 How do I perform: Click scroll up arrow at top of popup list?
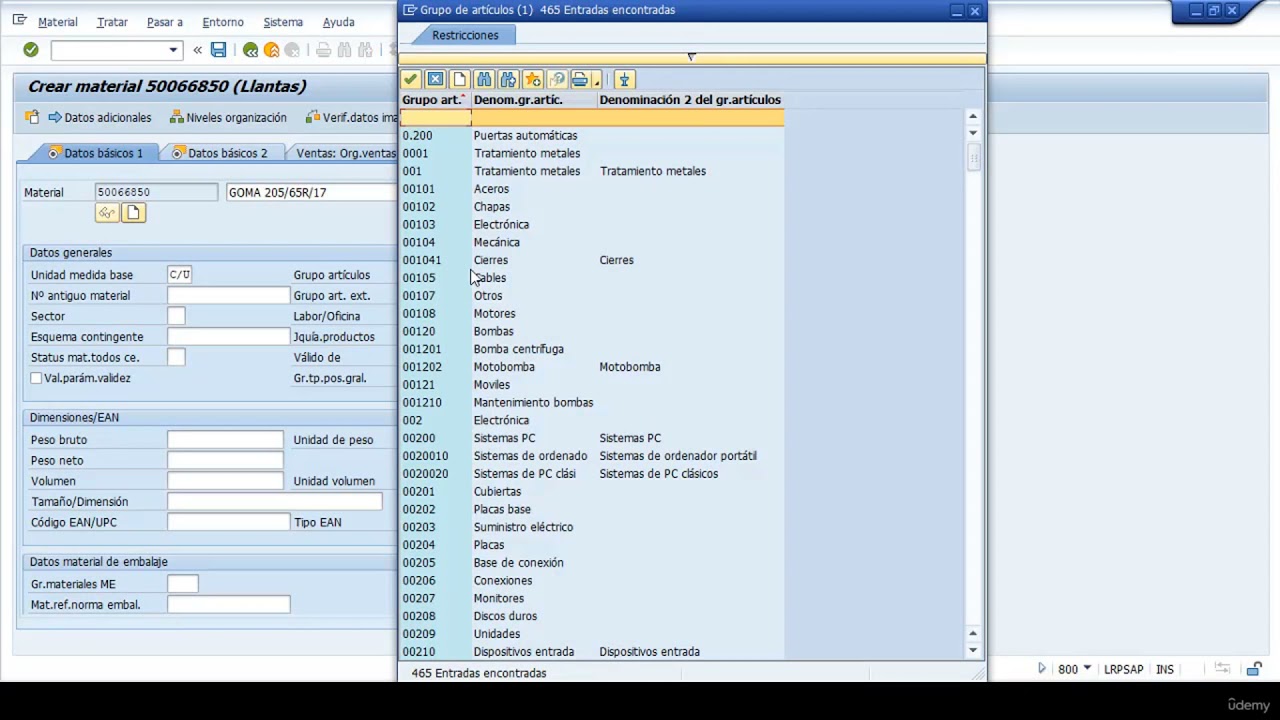click(x=973, y=116)
